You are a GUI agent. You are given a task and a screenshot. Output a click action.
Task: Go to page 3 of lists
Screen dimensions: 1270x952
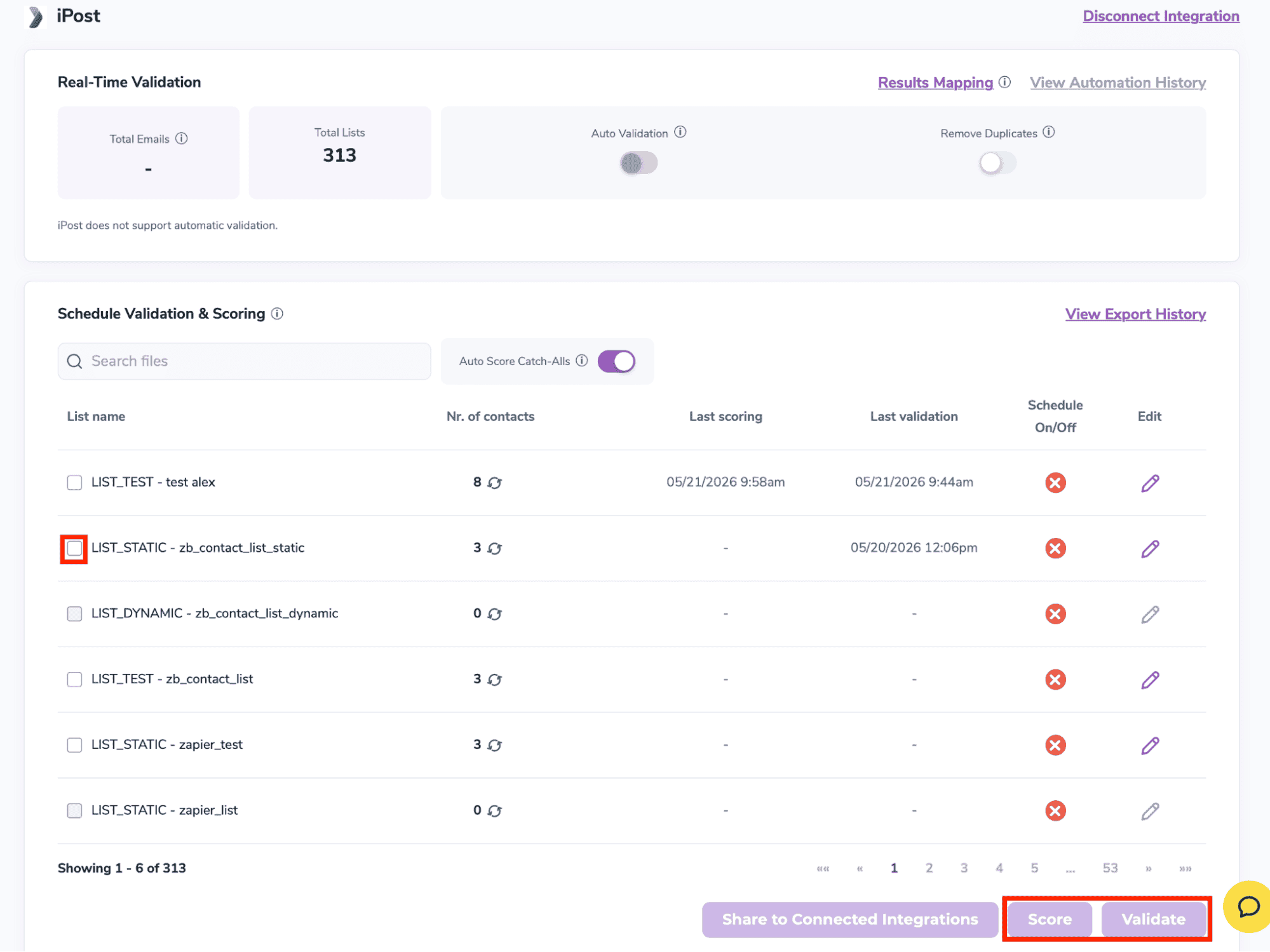tap(964, 868)
